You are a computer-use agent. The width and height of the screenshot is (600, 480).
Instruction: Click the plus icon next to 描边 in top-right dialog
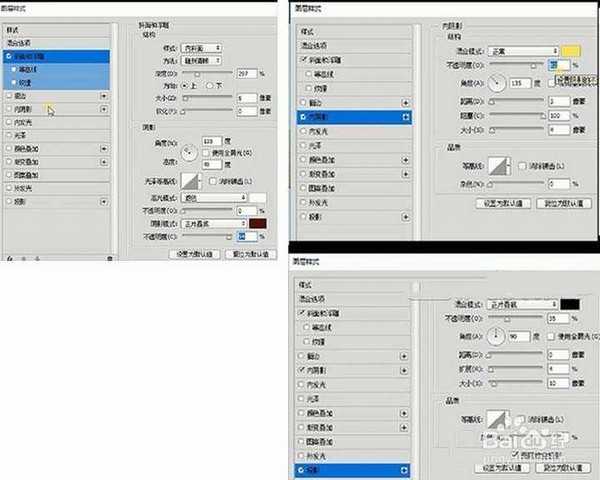coord(404,102)
